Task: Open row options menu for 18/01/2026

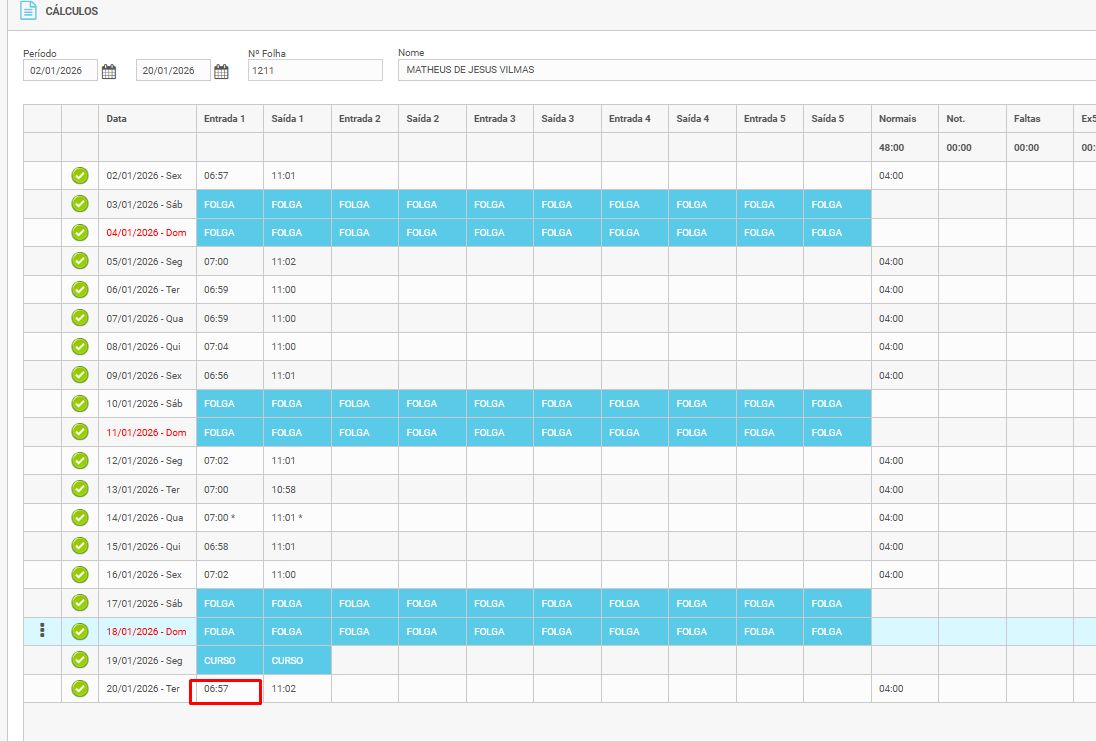Action: click(41, 630)
